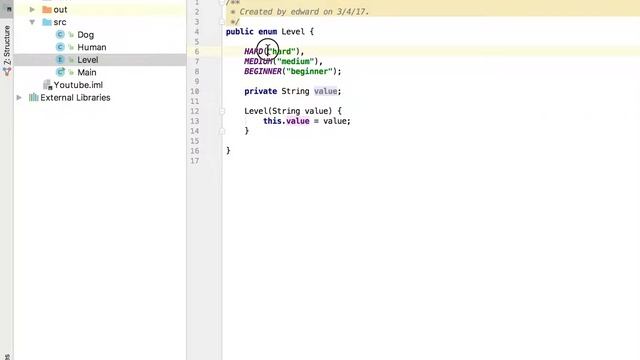640x360 pixels.
Task: Select Level in project tree
Action: [x=88, y=60]
